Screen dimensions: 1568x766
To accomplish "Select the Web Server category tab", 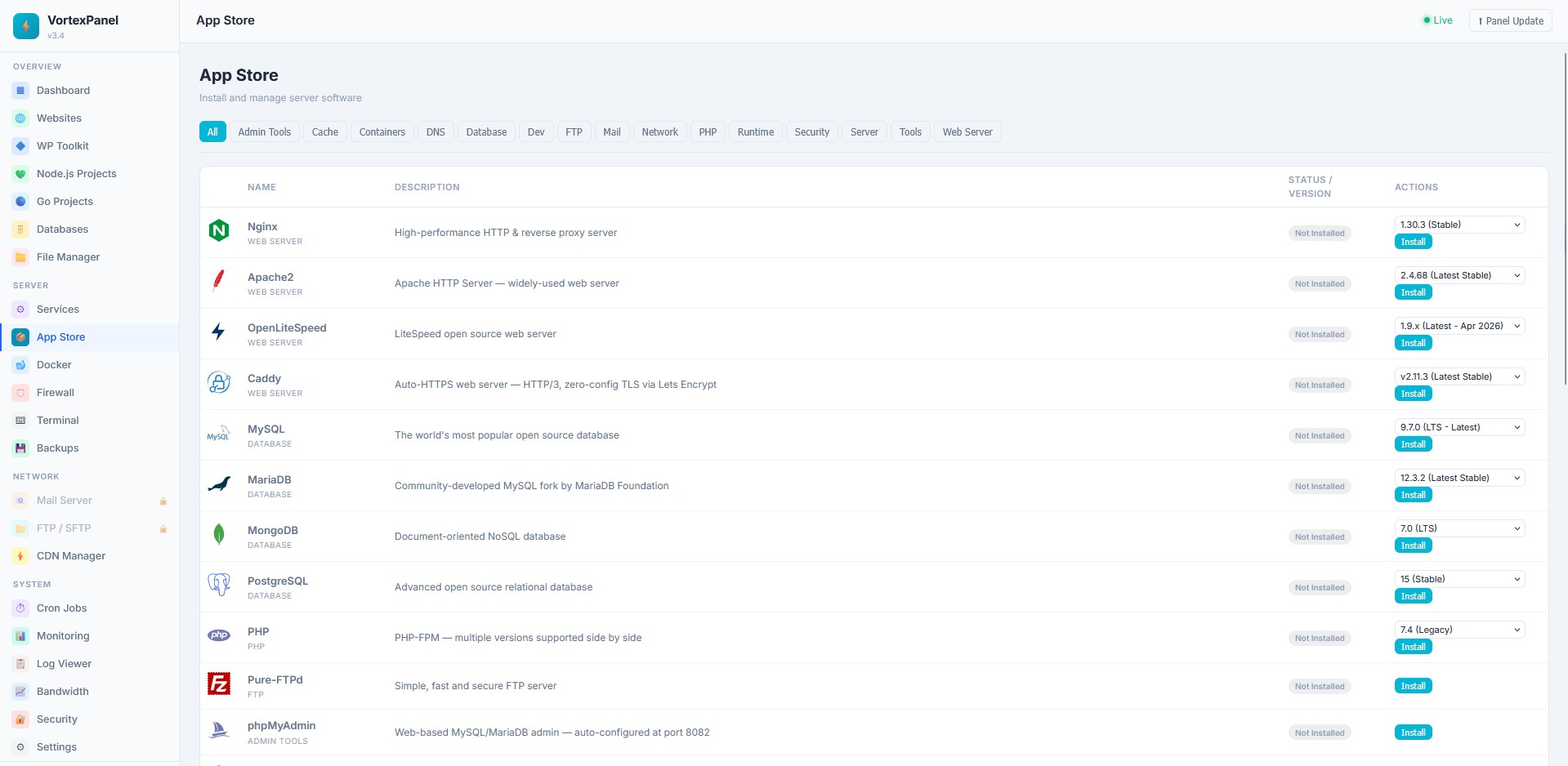I will point(967,132).
